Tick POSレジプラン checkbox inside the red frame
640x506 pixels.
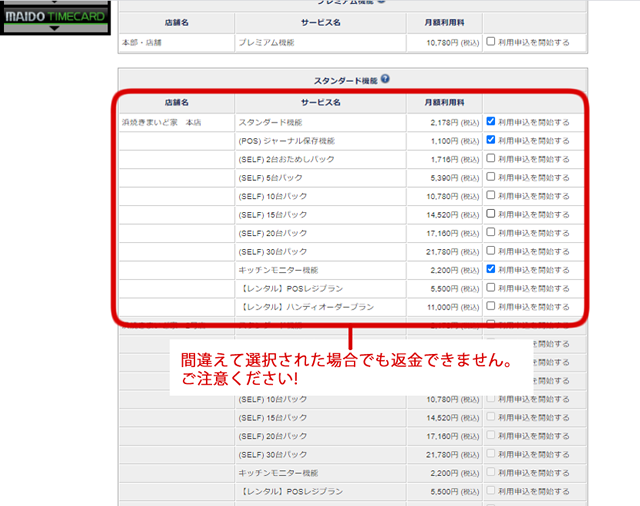[491, 288]
